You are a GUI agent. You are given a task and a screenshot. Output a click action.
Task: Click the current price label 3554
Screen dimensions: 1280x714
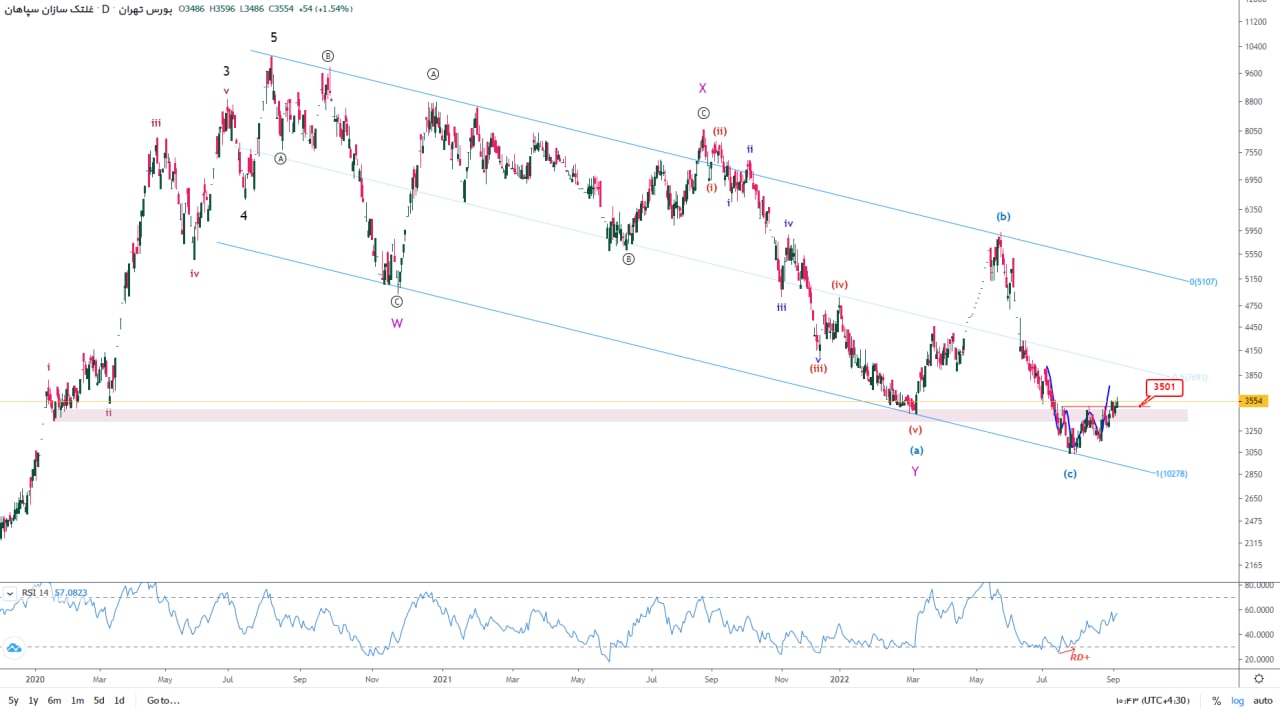1254,401
